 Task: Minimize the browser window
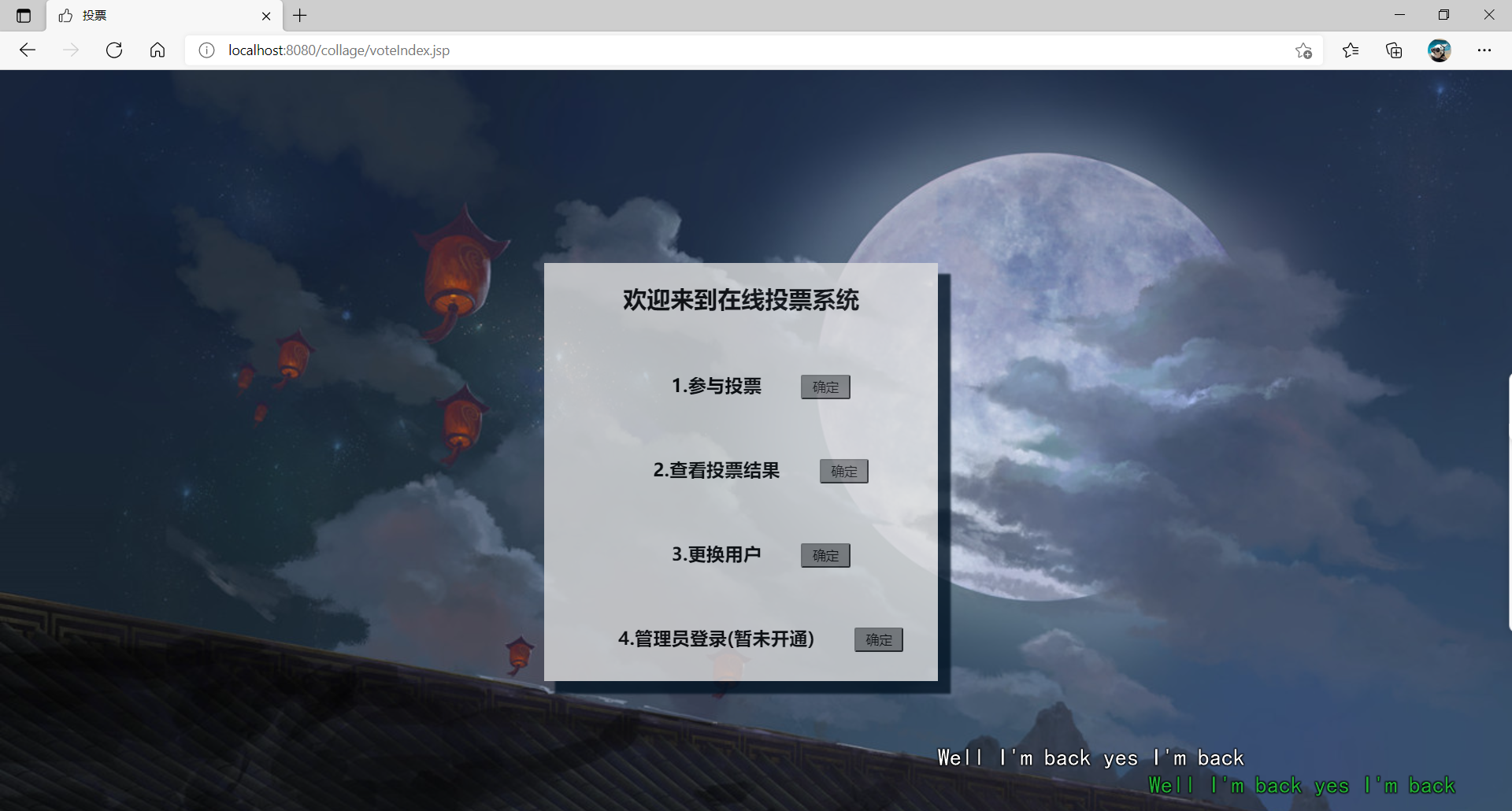click(1399, 15)
